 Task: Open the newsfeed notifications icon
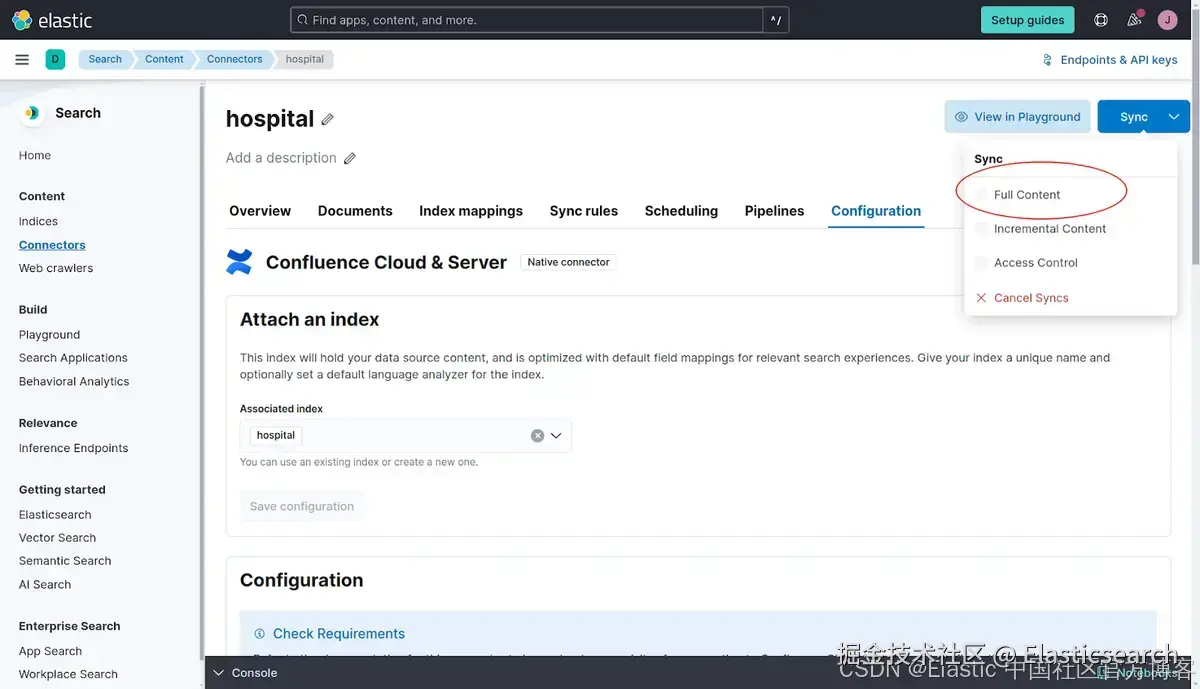[x=1134, y=20]
